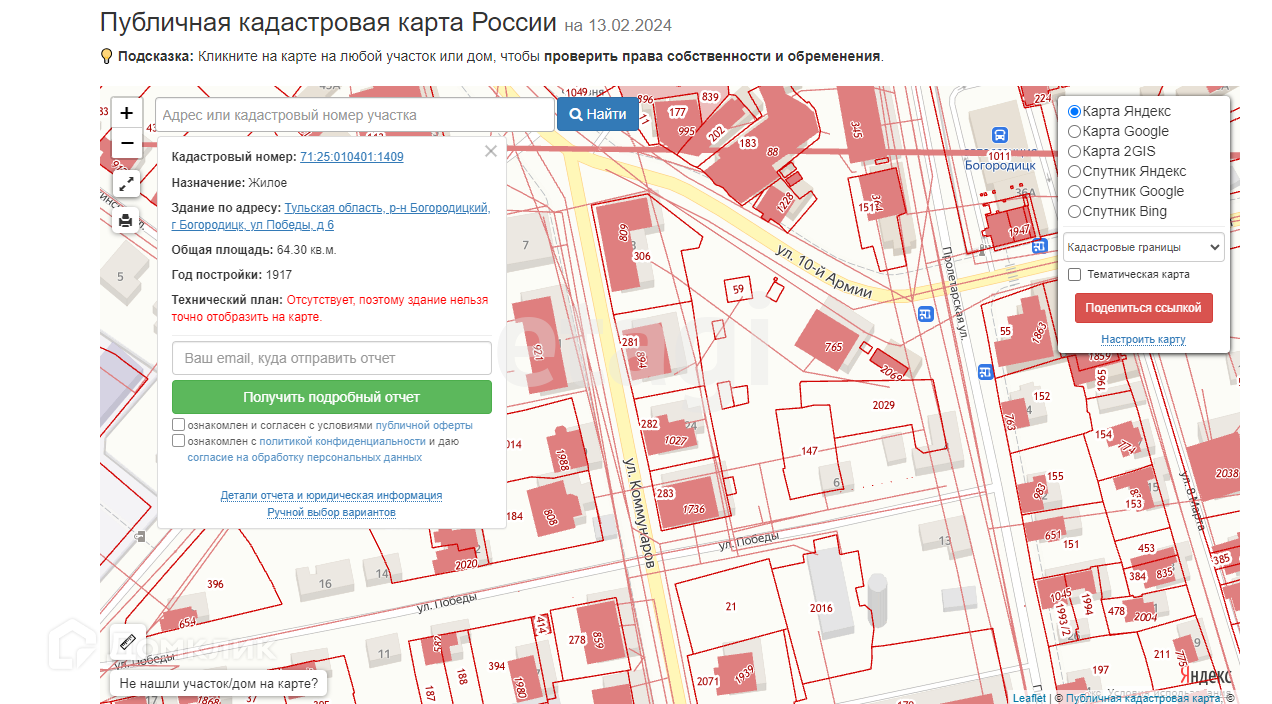The image size is (1272, 704).
Task: Select Карта Google map layer
Action: 1075,131
